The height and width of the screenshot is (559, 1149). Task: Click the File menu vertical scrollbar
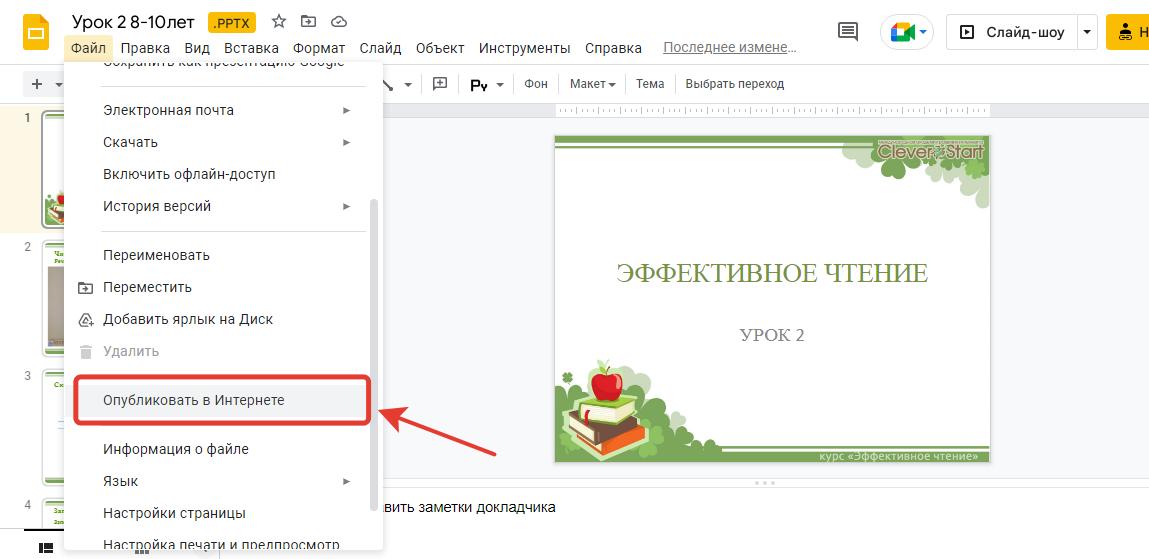click(374, 355)
